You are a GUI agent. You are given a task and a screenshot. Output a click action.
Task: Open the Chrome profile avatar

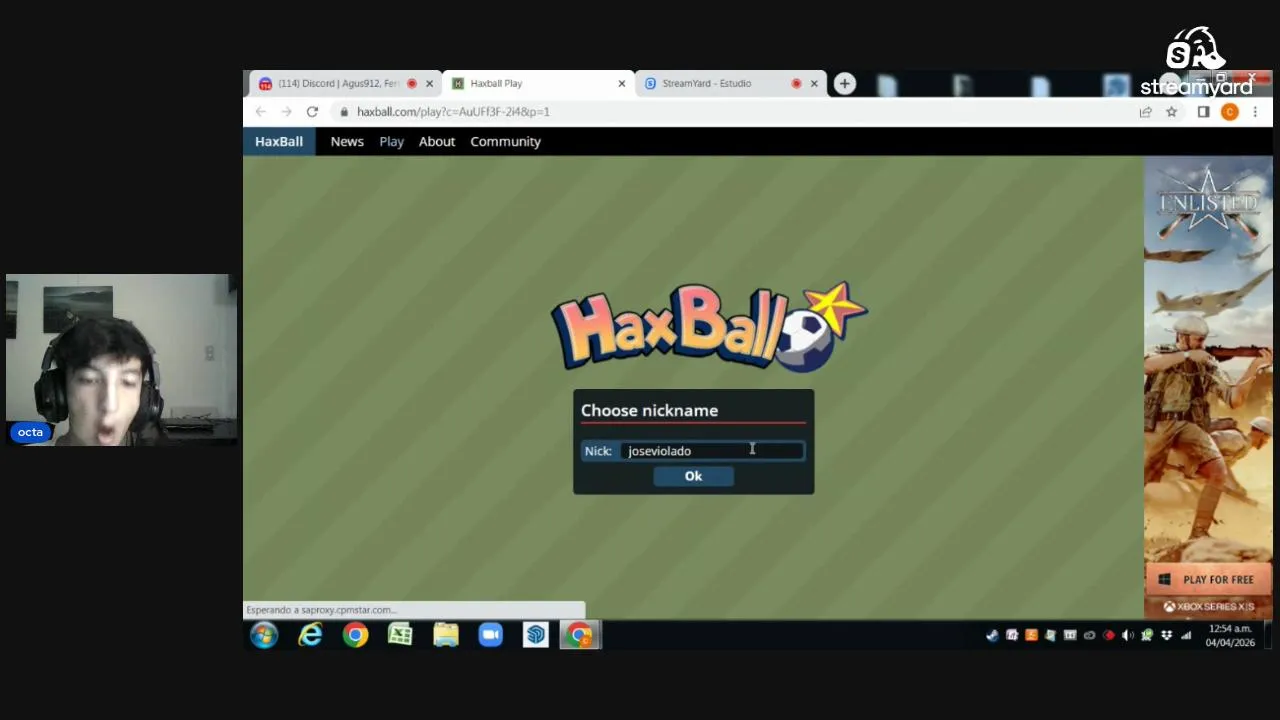tap(1229, 112)
